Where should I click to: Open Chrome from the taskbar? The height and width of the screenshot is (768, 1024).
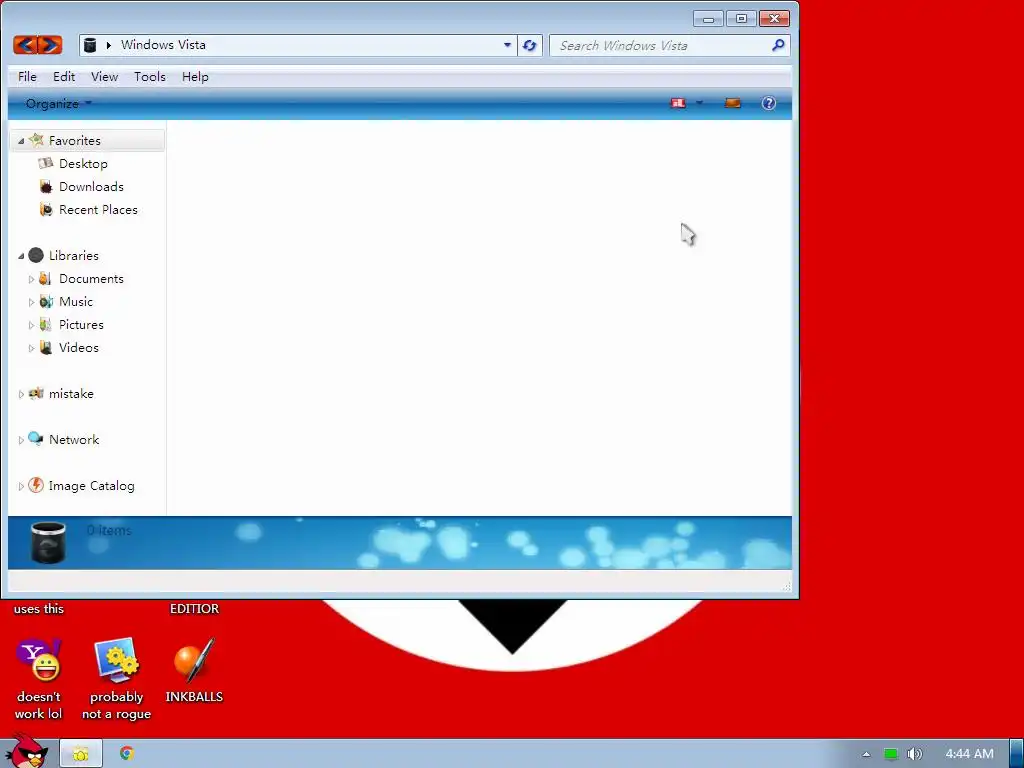pos(127,753)
